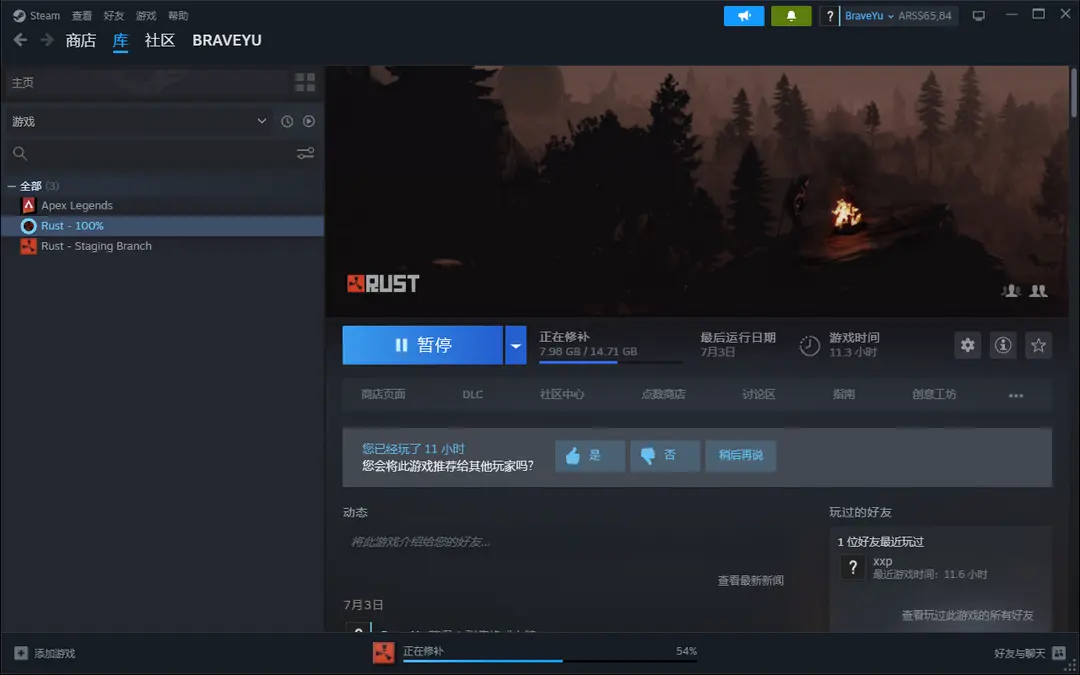
Task: Click the question mark avatar next to BraveYu
Action: (x=830, y=16)
